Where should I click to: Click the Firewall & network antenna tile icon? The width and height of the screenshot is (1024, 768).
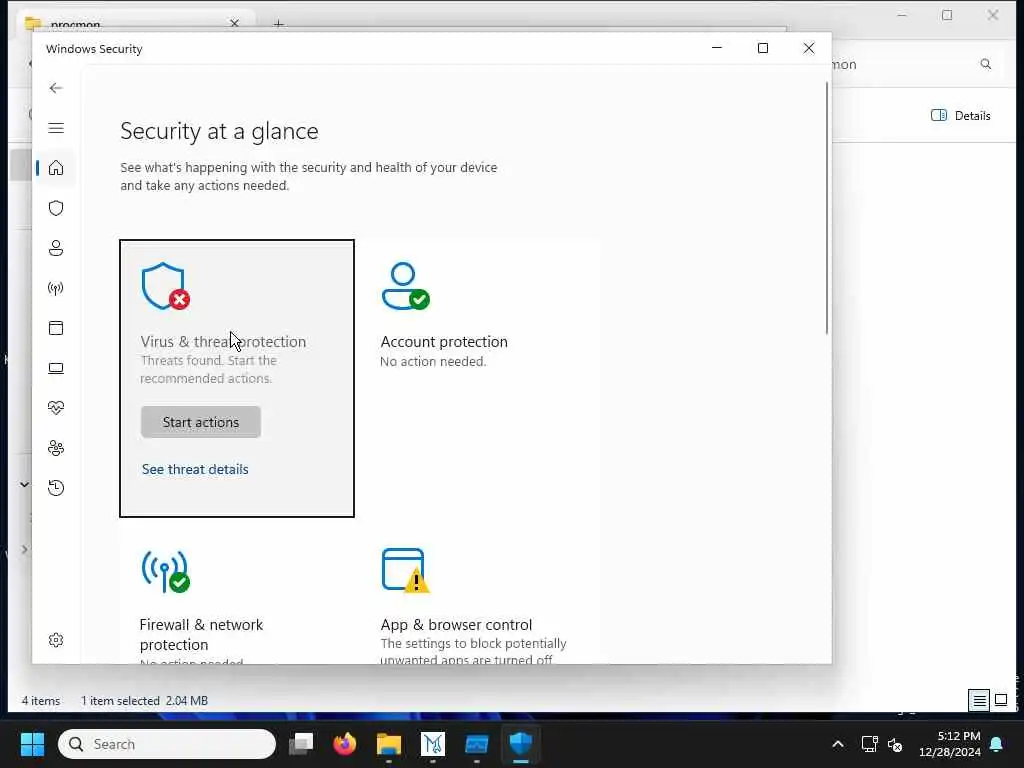[165, 571]
